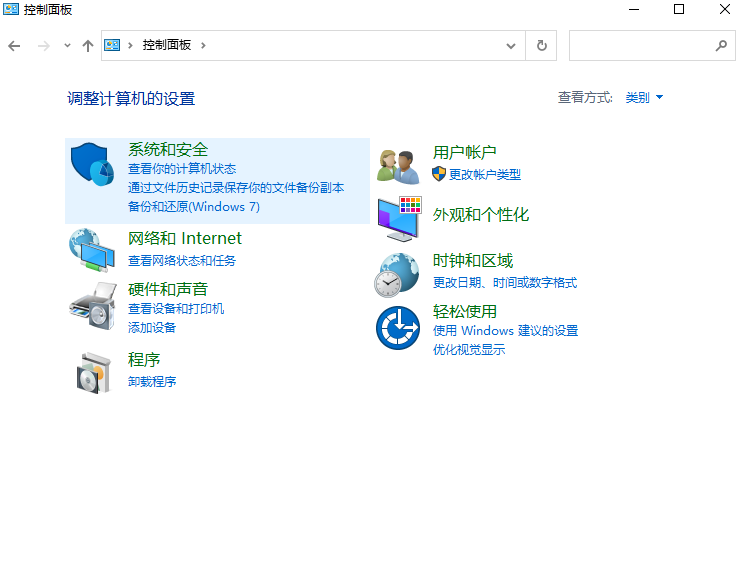Open the Ease of Access icon
Viewport: 745px width, 563px height.
(397, 328)
